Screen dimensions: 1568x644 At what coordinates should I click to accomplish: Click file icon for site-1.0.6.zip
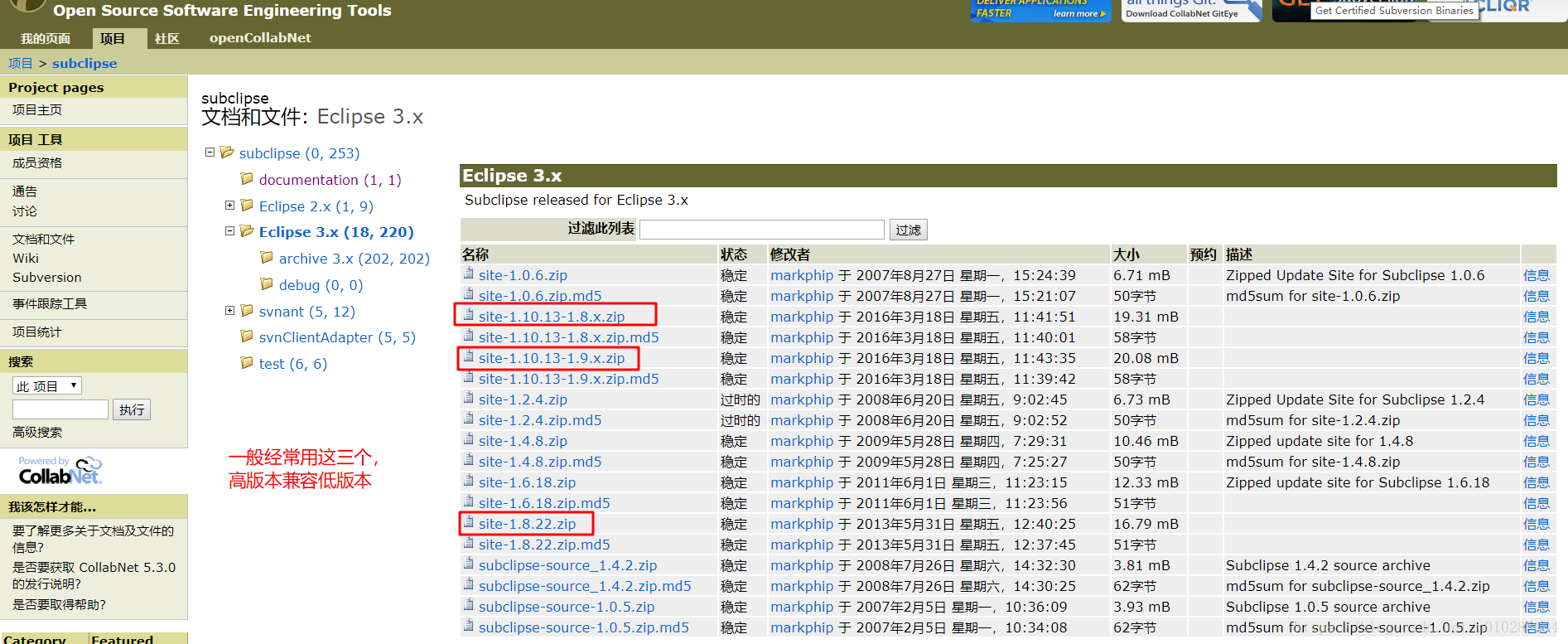pos(469,274)
